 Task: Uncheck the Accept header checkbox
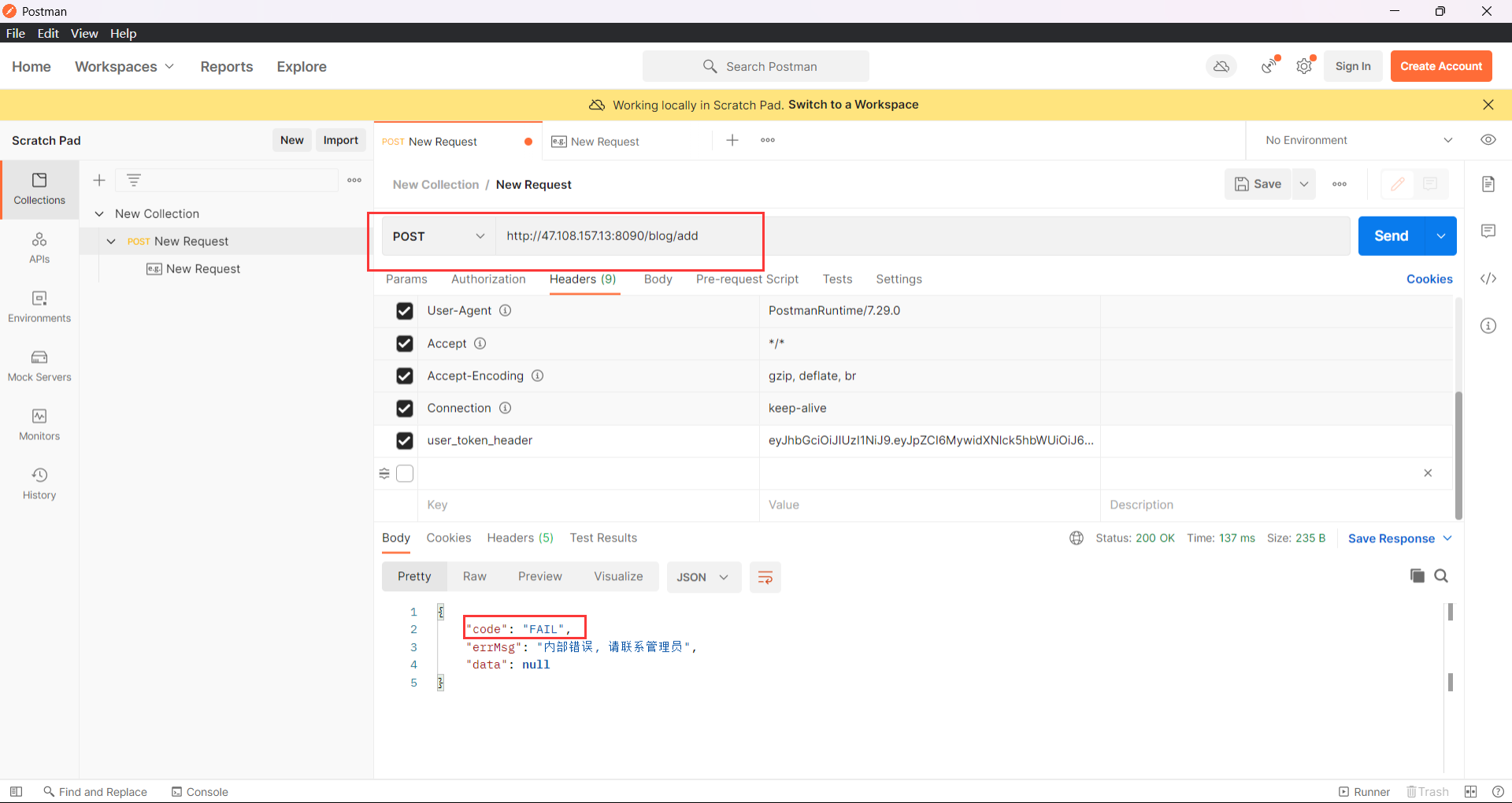point(405,344)
